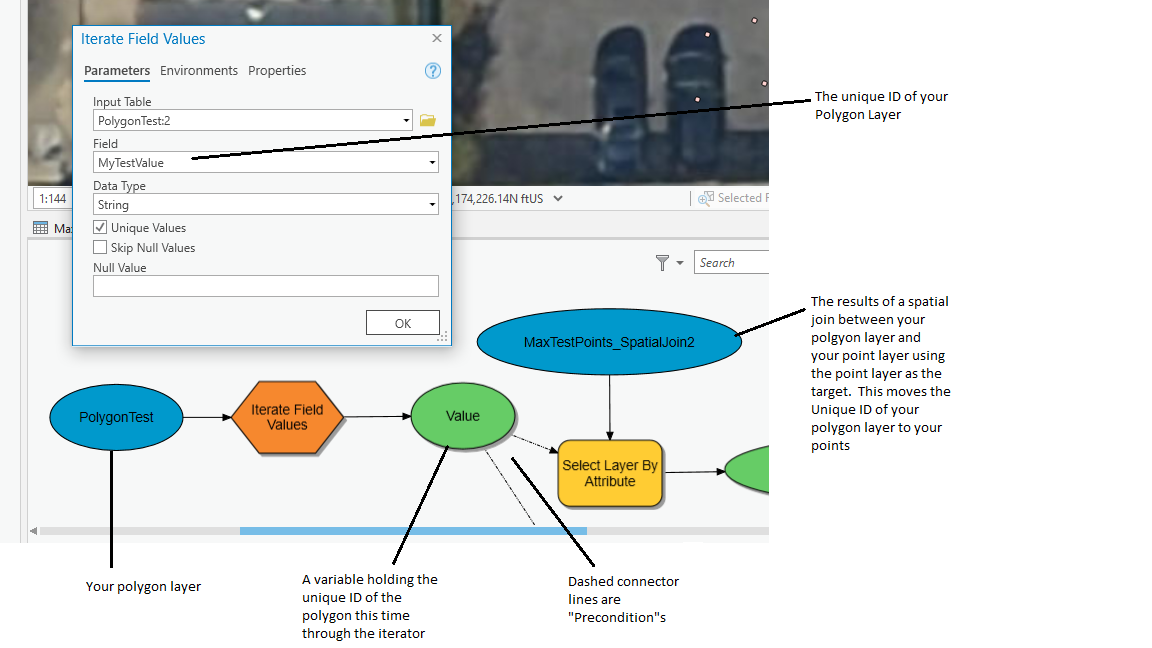The height and width of the screenshot is (648, 1152).
Task: Uncheck the Unique Values checkbox
Action: coord(99,227)
